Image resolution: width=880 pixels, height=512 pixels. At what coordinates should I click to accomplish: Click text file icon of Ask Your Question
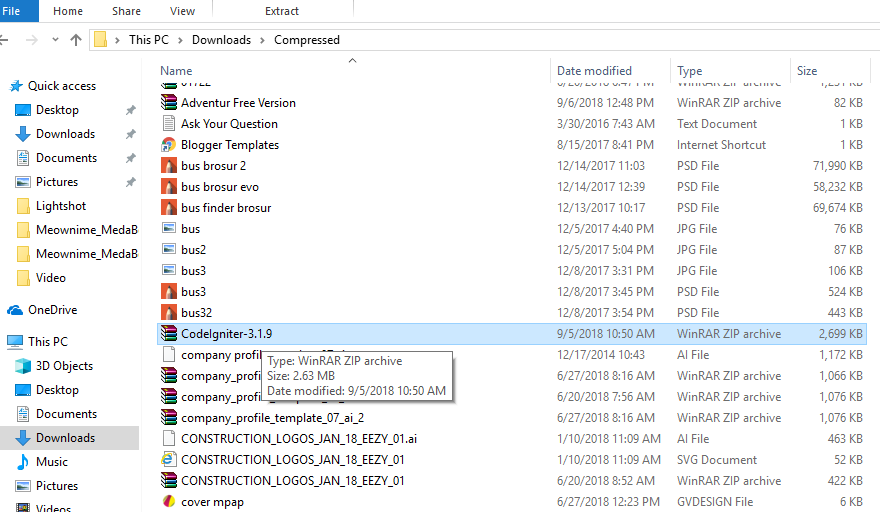[168, 124]
